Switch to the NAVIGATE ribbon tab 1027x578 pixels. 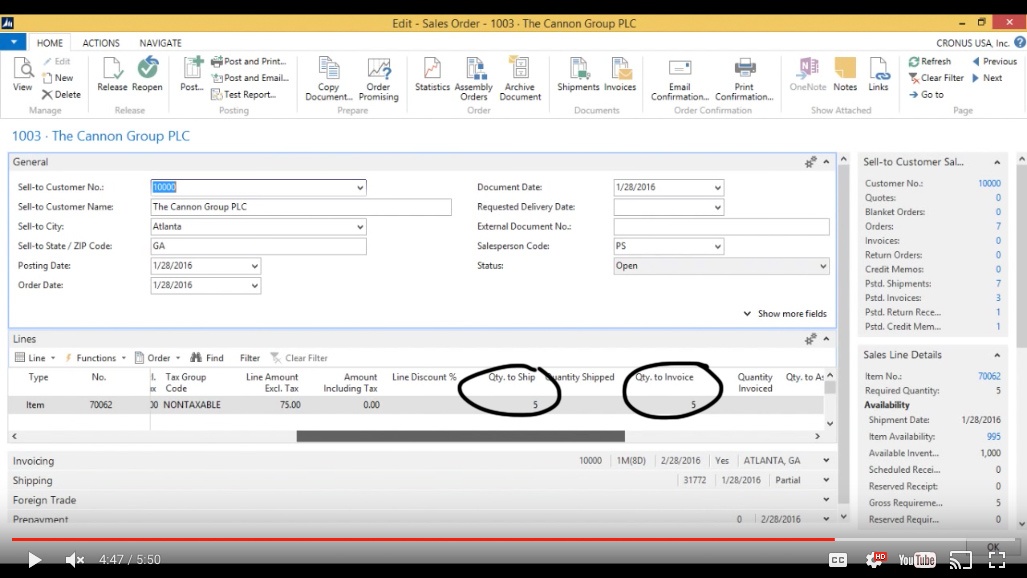pos(160,43)
